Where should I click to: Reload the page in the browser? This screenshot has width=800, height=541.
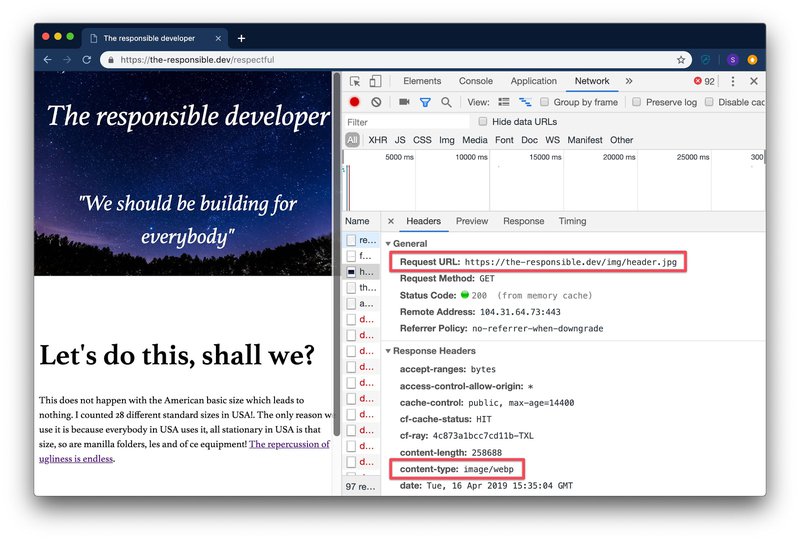pos(87,60)
